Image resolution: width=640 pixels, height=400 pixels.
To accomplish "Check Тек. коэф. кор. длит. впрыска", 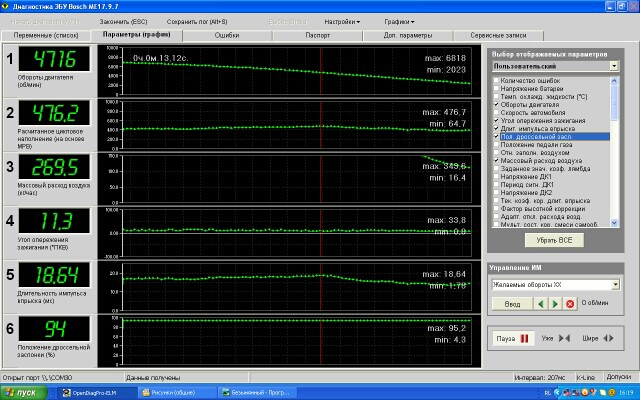I will [496, 200].
